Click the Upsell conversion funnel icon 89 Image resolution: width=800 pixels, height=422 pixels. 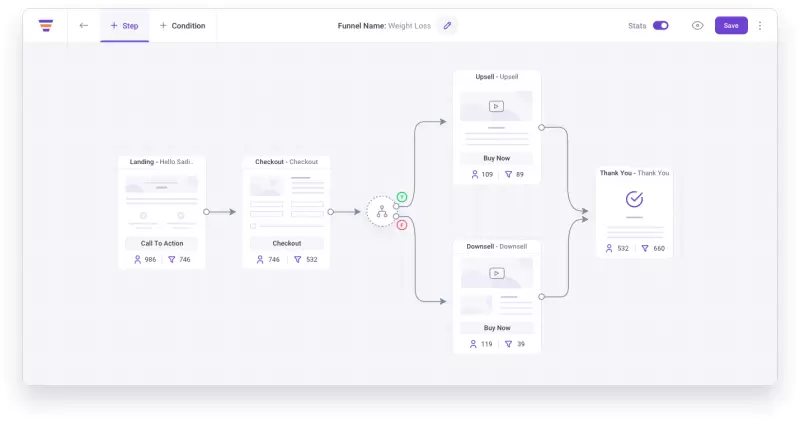[509, 174]
